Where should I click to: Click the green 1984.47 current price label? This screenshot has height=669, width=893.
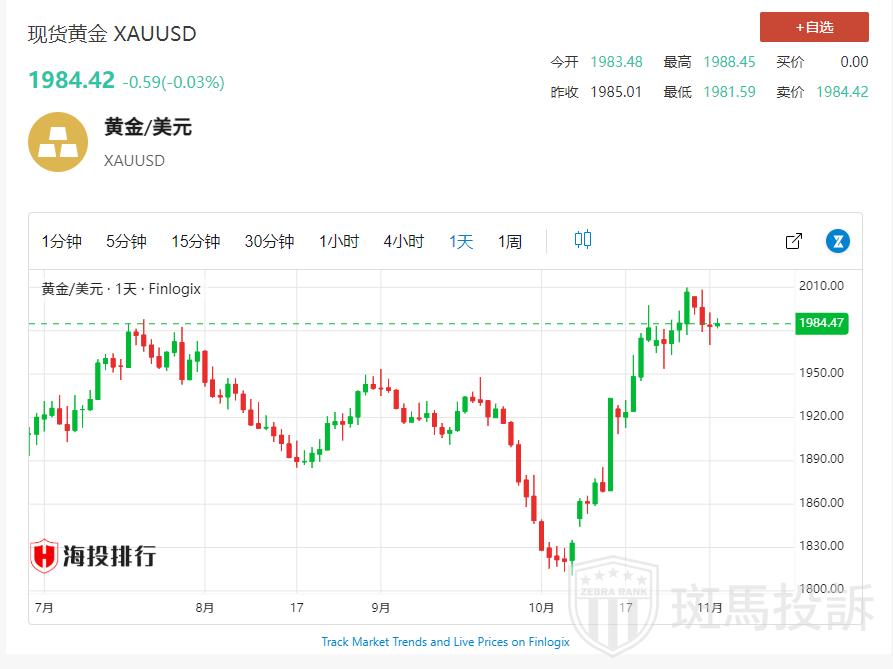[x=821, y=323]
